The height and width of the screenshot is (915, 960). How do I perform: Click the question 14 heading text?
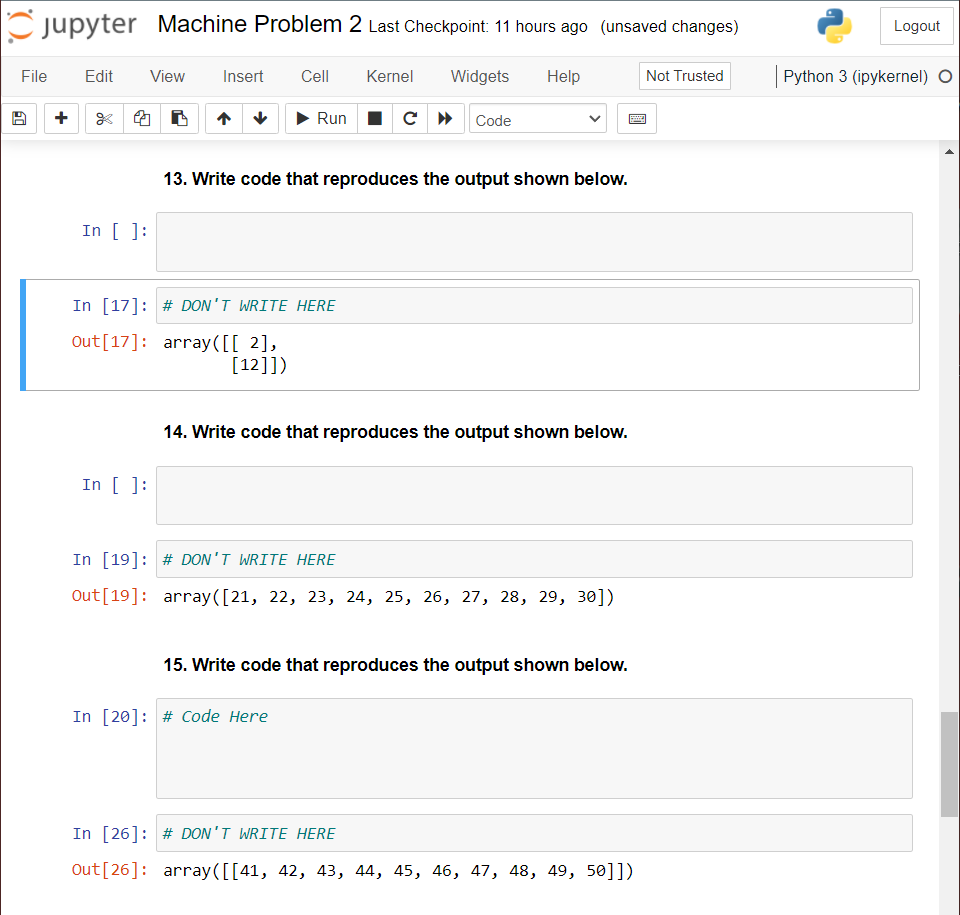click(396, 432)
